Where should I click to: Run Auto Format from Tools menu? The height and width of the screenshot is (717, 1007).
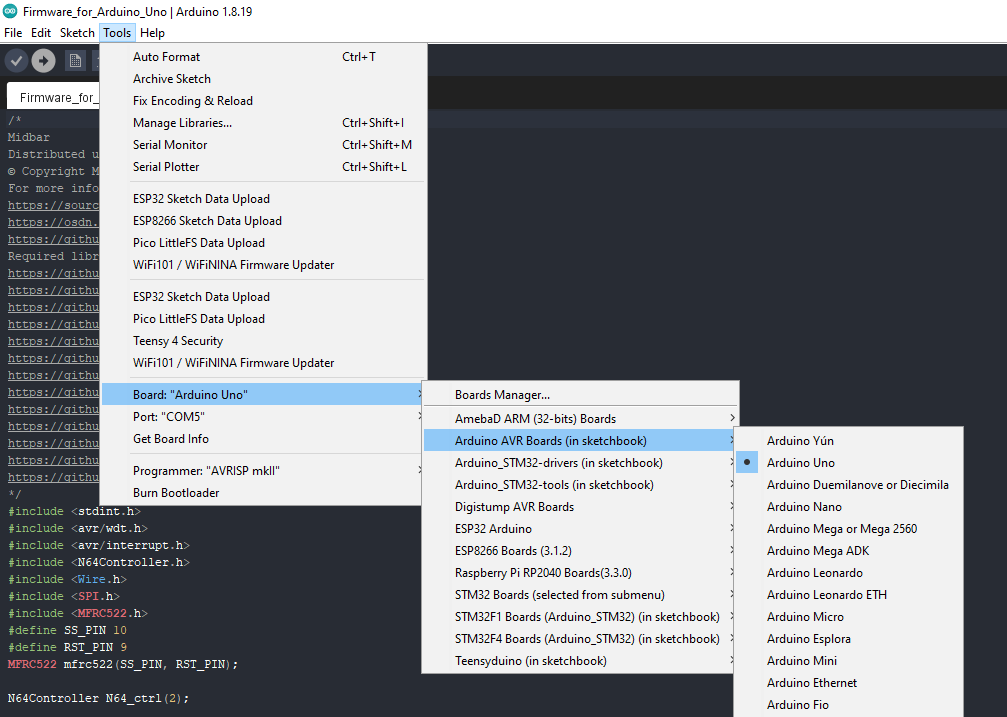click(x=263, y=57)
